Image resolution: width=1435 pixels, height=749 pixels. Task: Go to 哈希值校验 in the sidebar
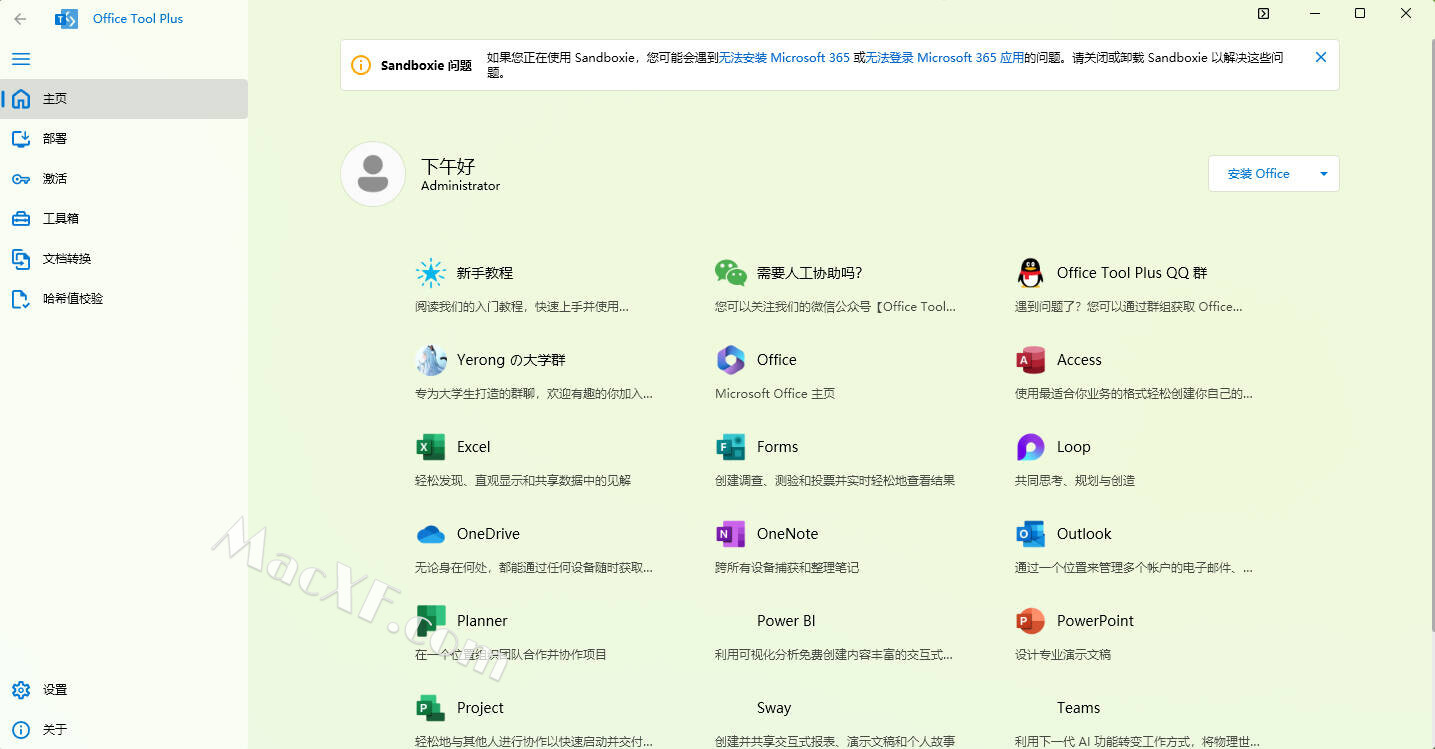124,299
